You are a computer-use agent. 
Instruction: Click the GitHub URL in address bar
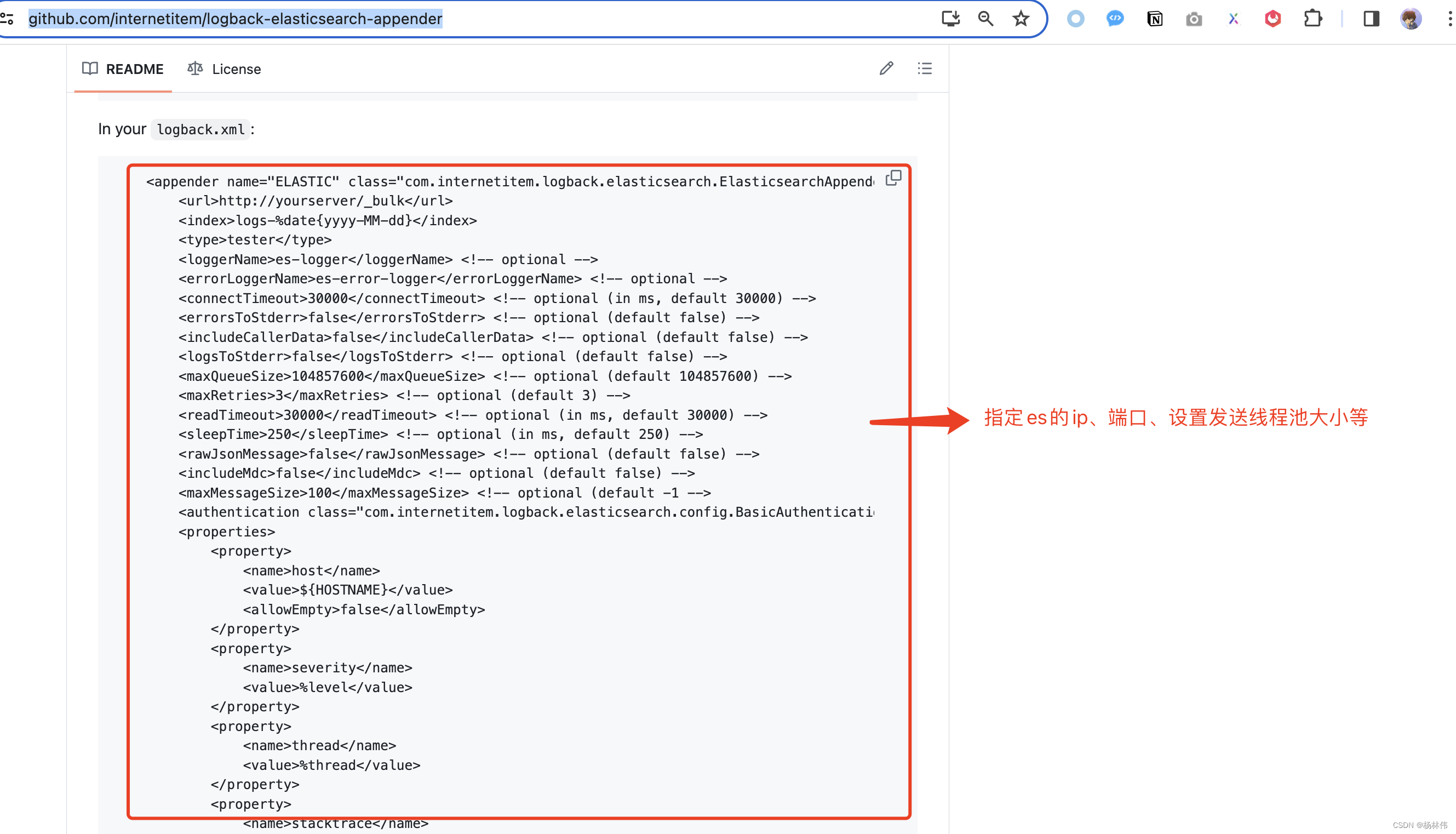pyautogui.click(x=236, y=19)
